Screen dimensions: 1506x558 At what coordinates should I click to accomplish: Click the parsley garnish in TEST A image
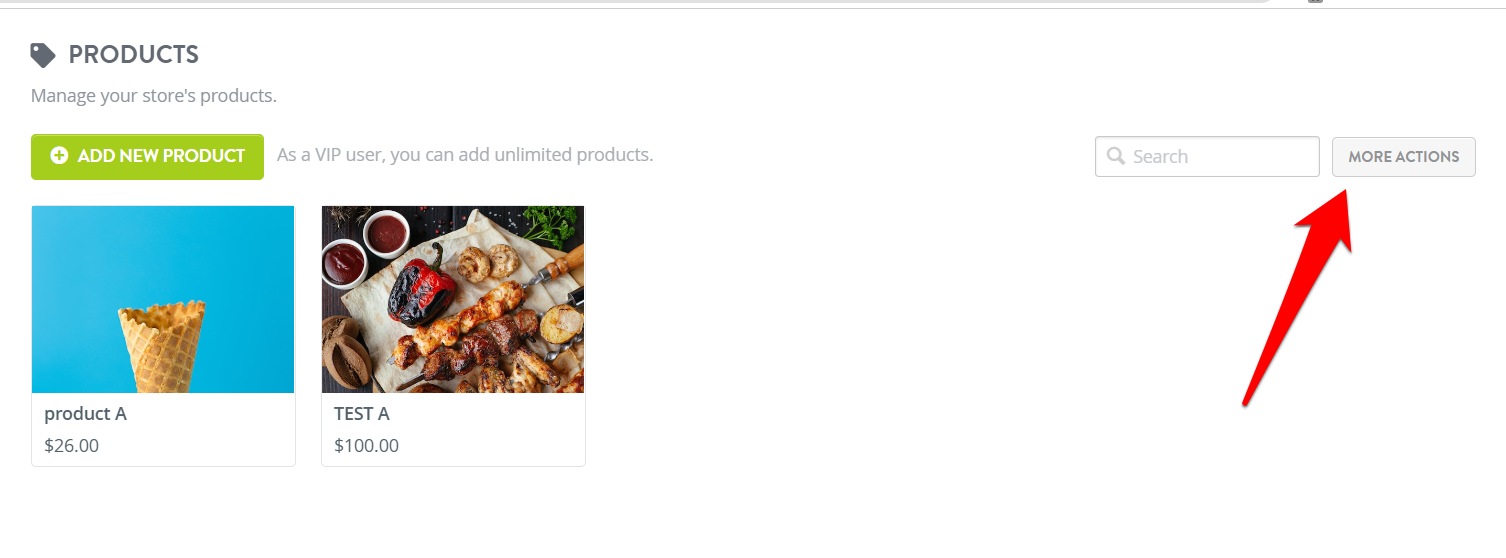(x=553, y=227)
